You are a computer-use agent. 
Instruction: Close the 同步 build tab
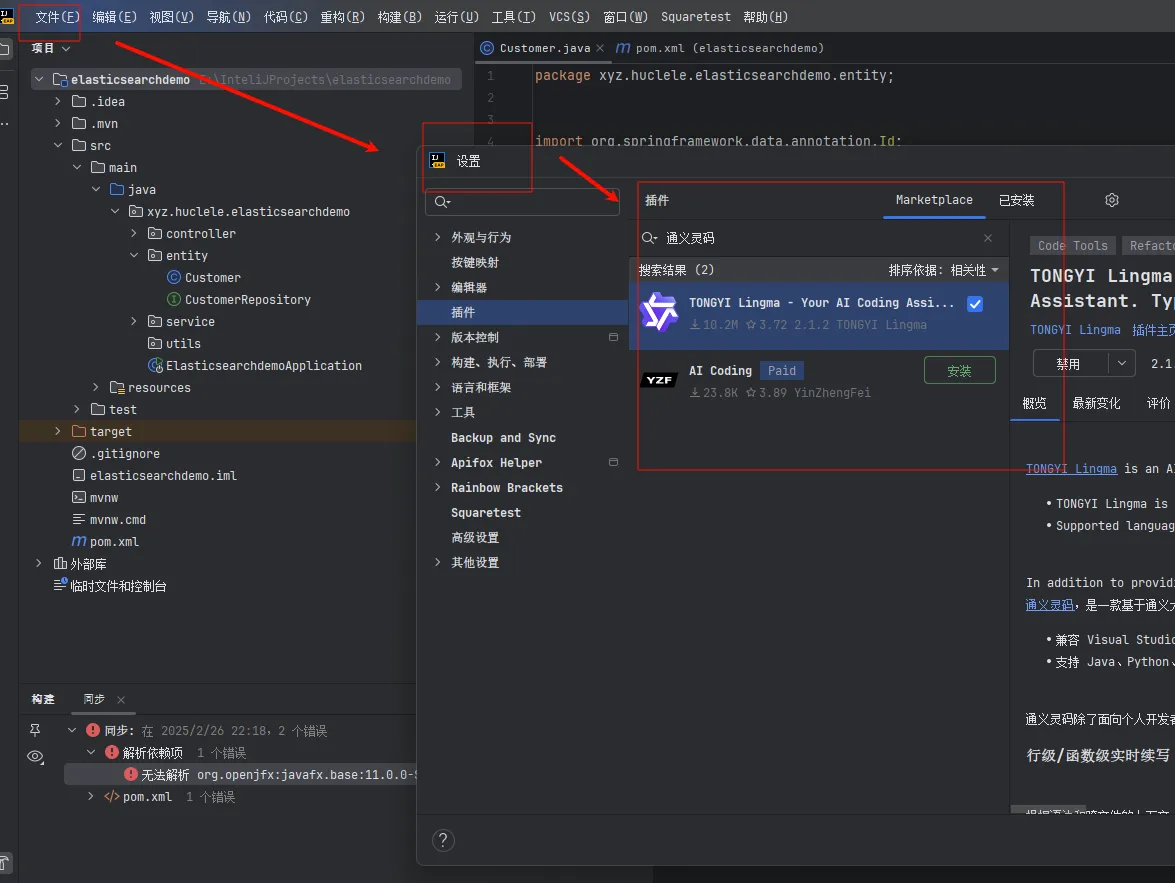[121, 699]
